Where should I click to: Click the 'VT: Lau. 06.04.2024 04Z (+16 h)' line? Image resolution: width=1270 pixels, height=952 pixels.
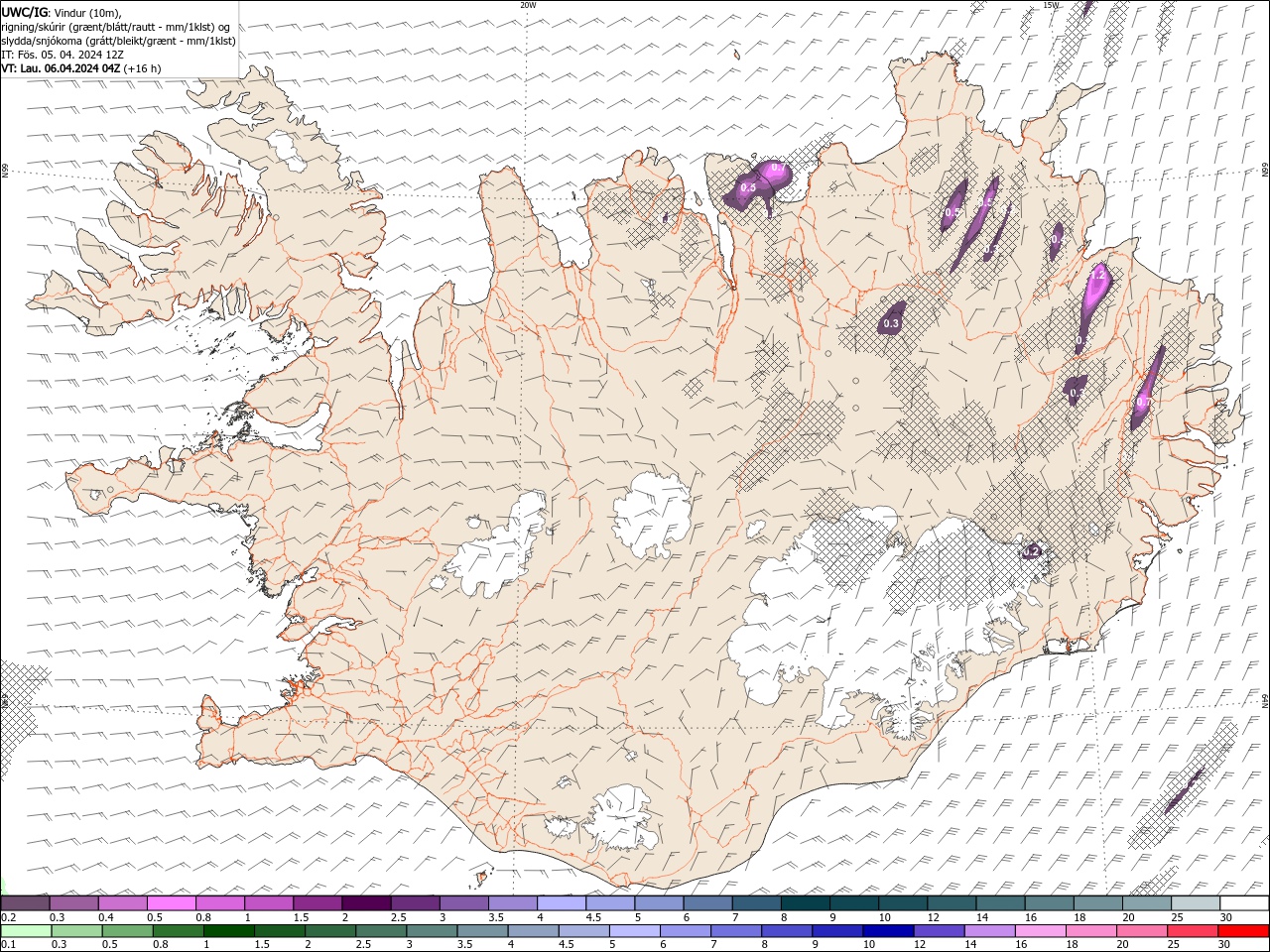(x=81, y=68)
